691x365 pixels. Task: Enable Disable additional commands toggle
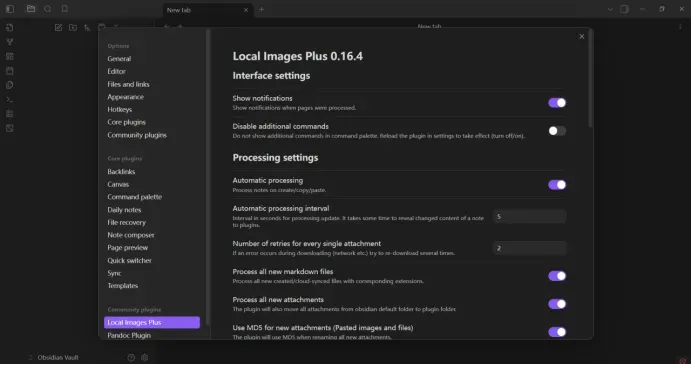(557, 131)
